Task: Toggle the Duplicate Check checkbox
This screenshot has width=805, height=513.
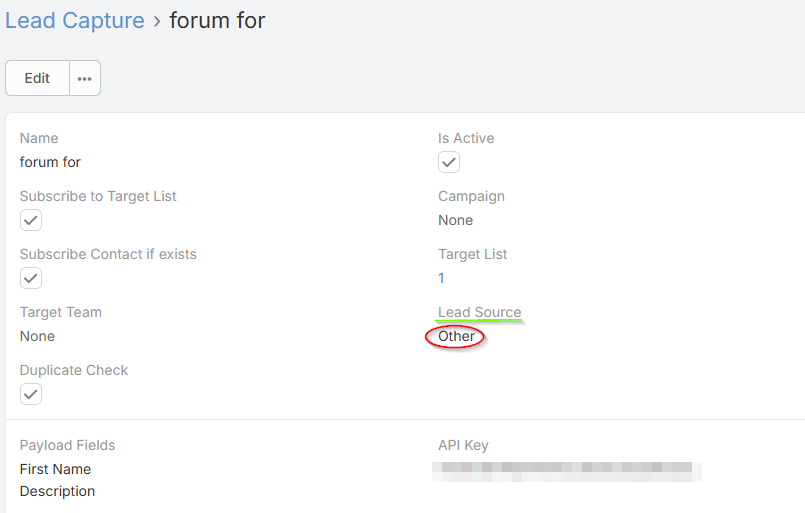Action: (x=31, y=394)
